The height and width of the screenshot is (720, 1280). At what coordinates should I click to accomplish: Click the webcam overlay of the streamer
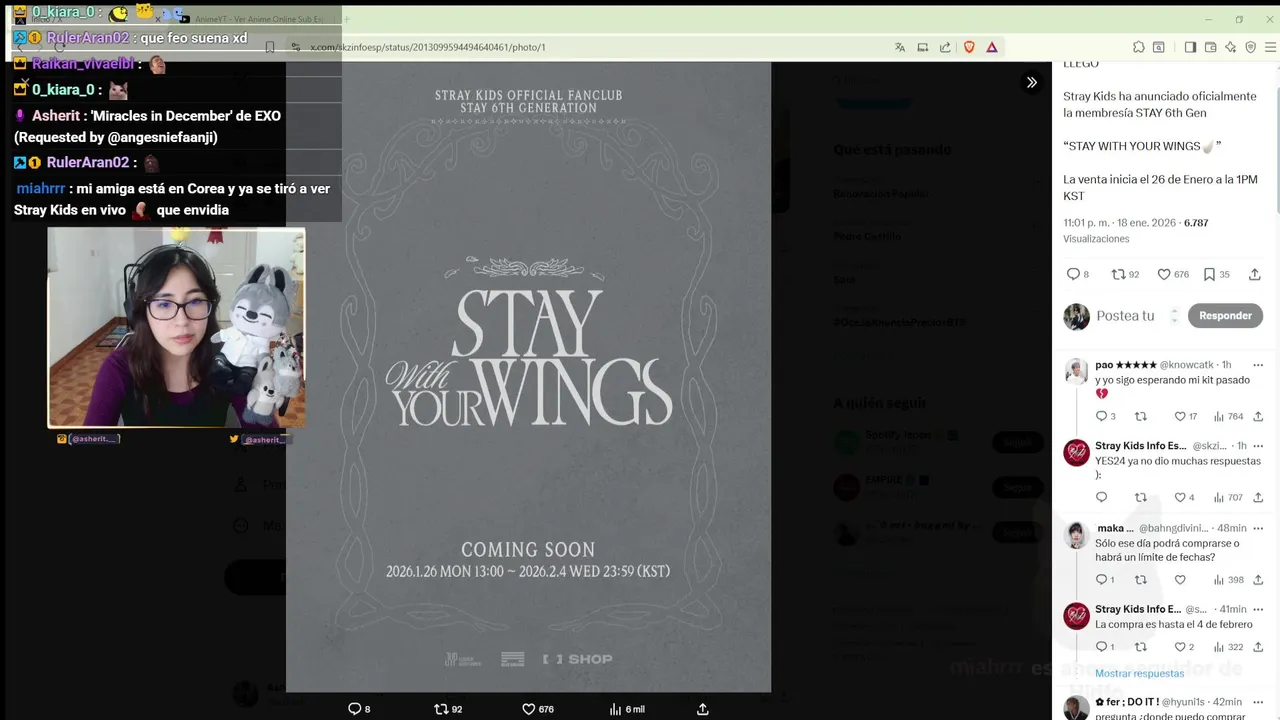click(176, 328)
